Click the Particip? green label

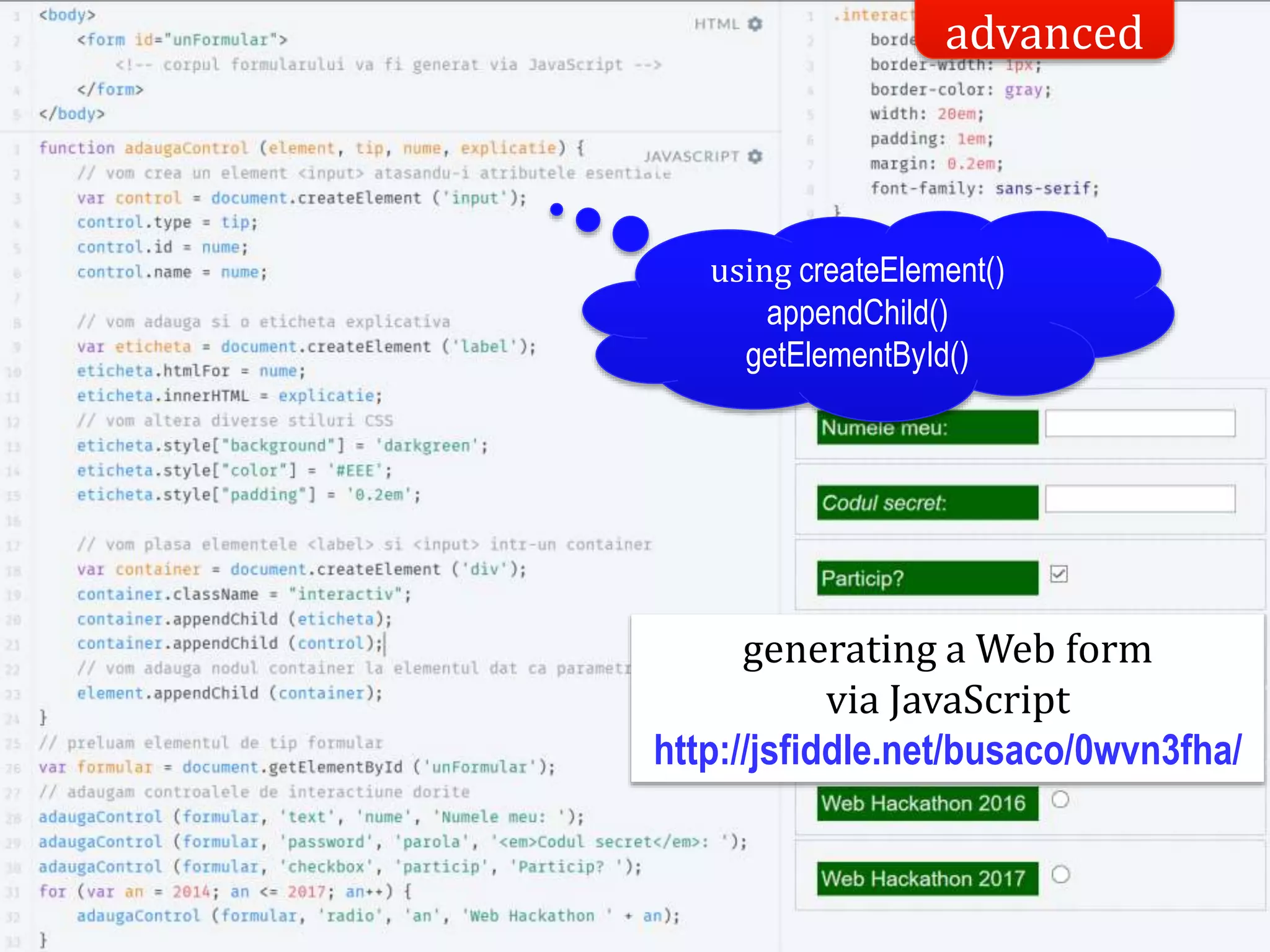click(927, 578)
